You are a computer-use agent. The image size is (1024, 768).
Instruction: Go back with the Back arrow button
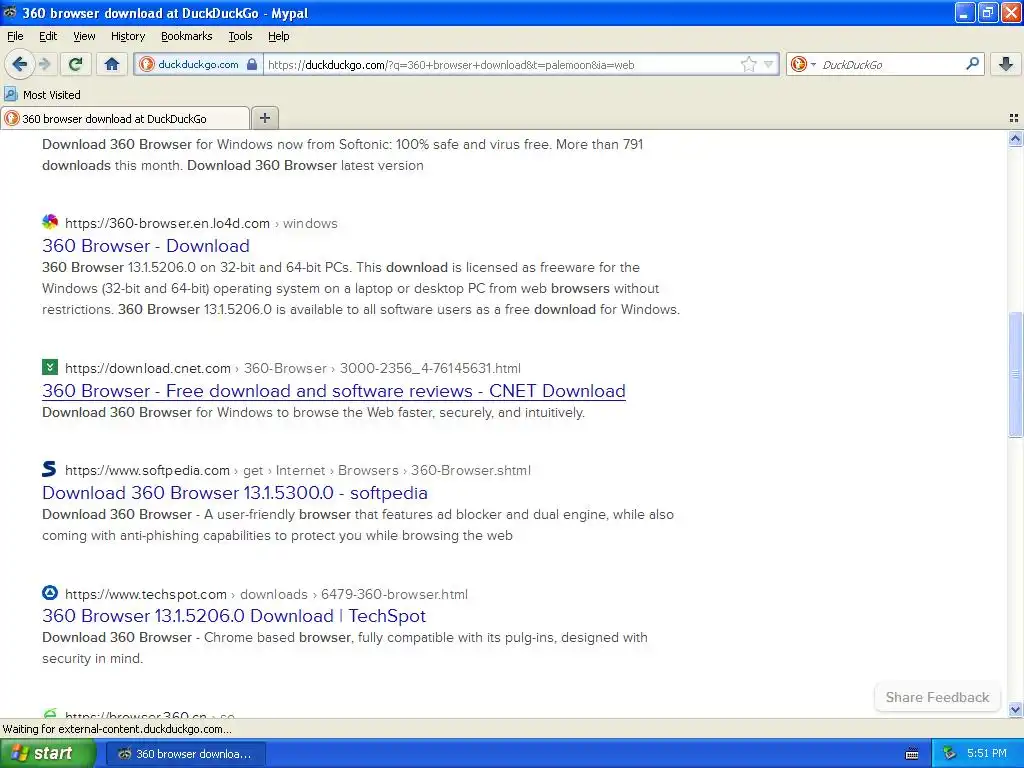19,64
